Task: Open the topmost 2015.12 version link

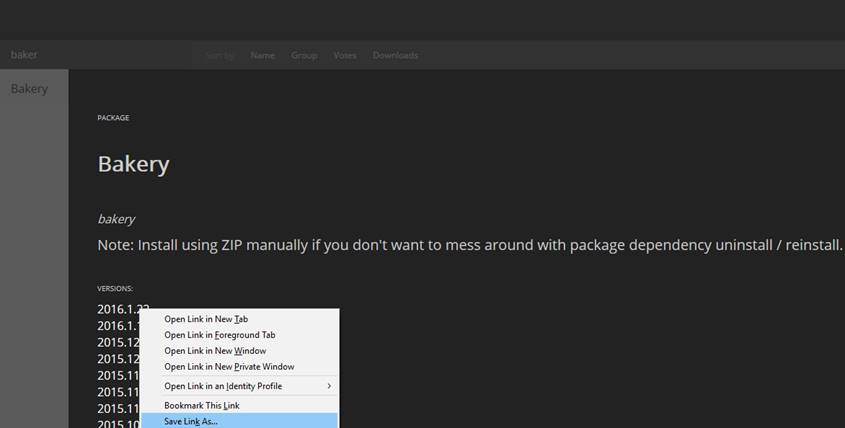Action: (x=117, y=342)
